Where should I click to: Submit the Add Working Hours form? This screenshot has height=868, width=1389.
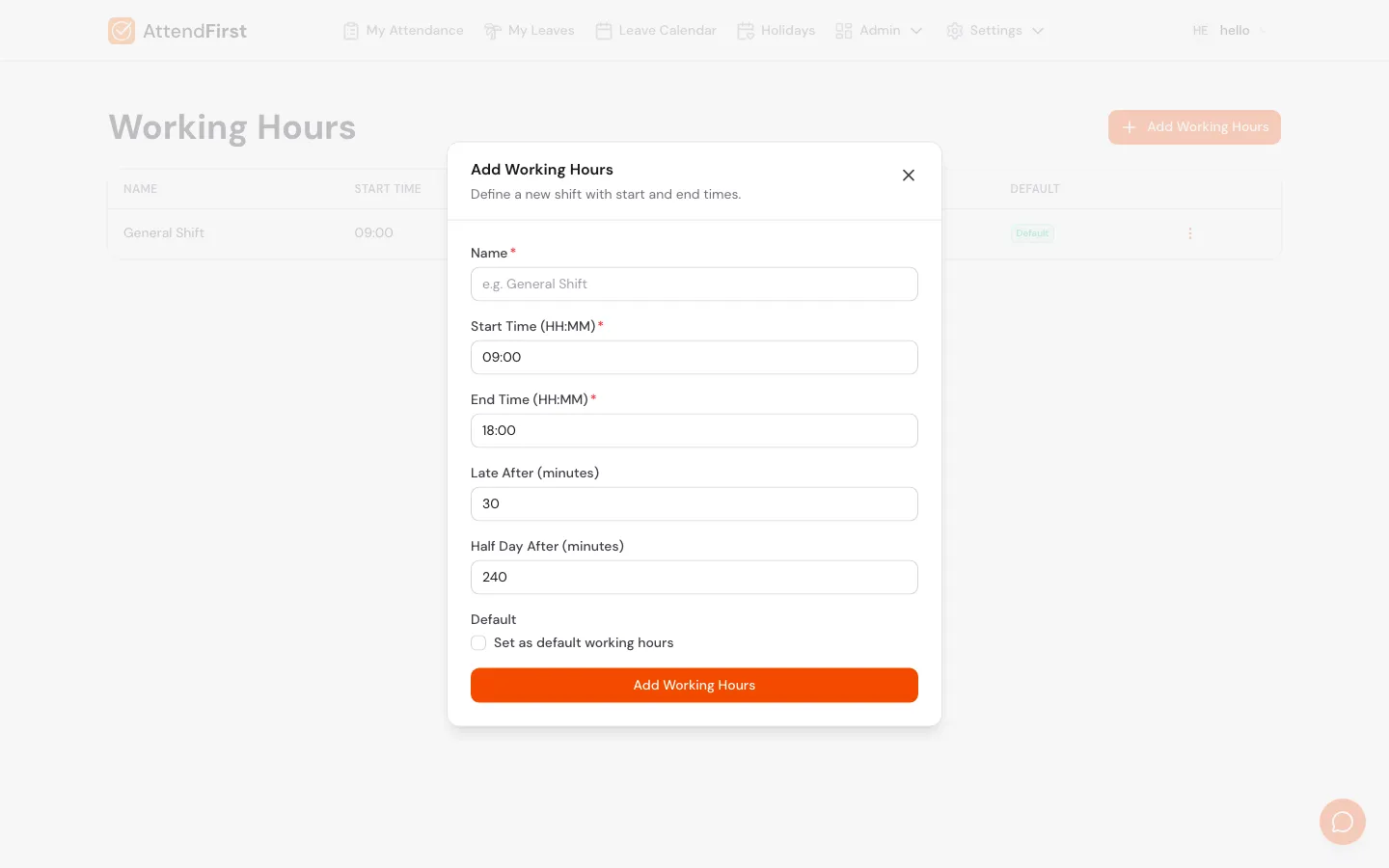pos(694,685)
